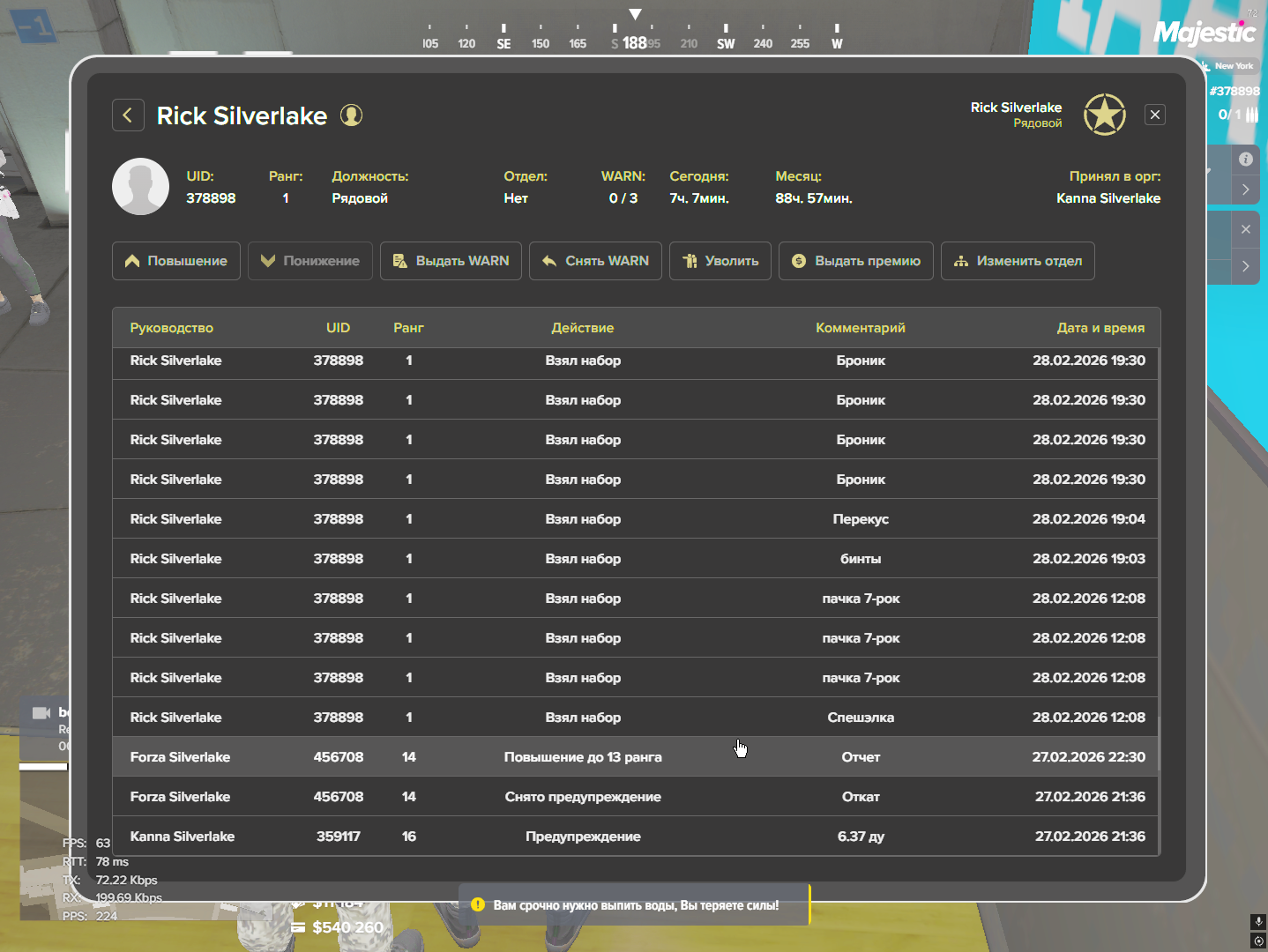Click the Руководство column header
1268x952 pixels.
[x=172, y=328]
